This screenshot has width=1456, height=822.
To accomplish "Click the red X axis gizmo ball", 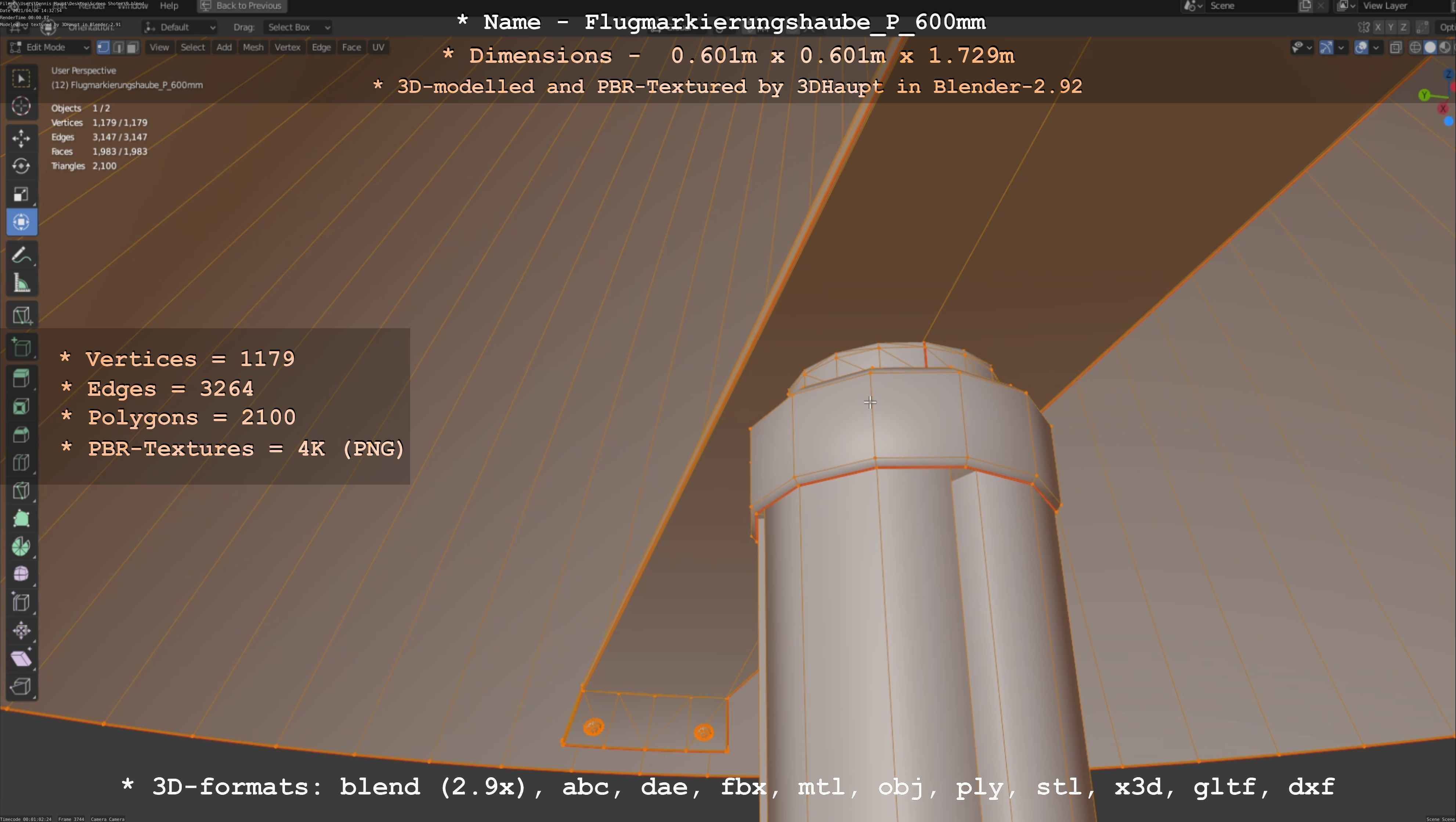I will (x=1443, y=108).
